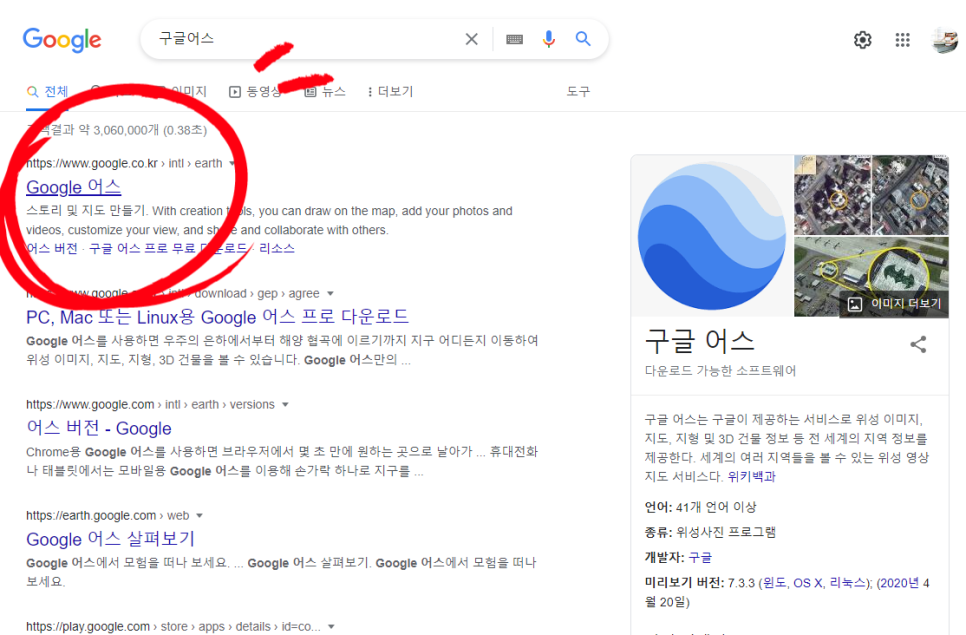
Task: Open the 리눅스 link
Action: pos(848,583)
